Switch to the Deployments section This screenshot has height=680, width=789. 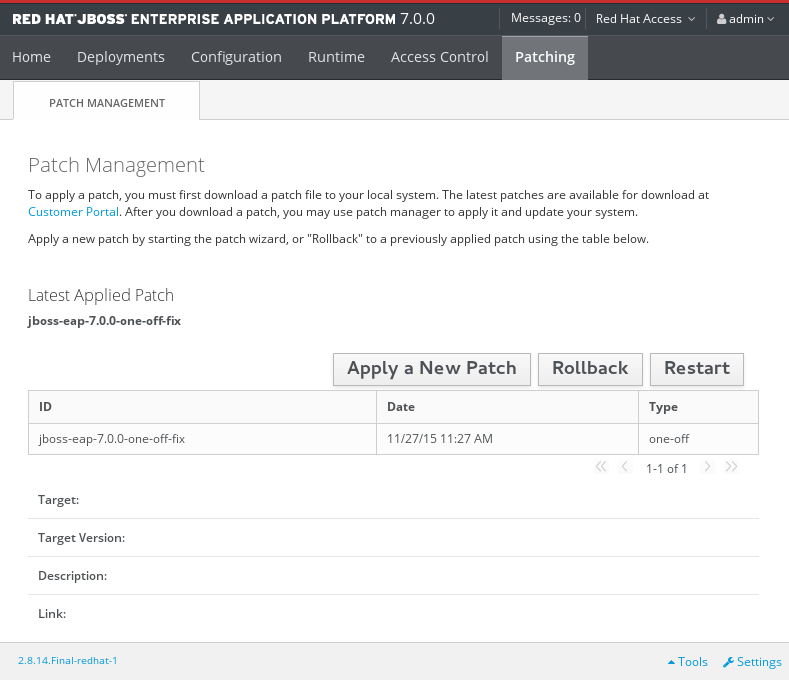pyautogui.click(x=120, y=57)
